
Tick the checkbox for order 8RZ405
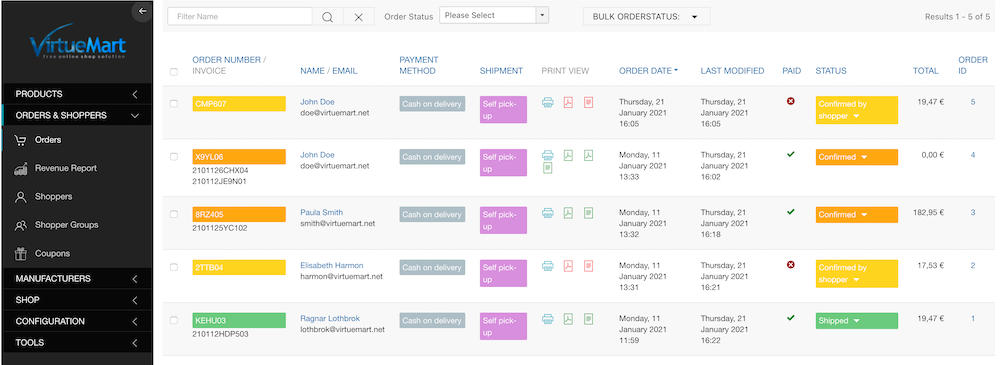pos(173,214)
